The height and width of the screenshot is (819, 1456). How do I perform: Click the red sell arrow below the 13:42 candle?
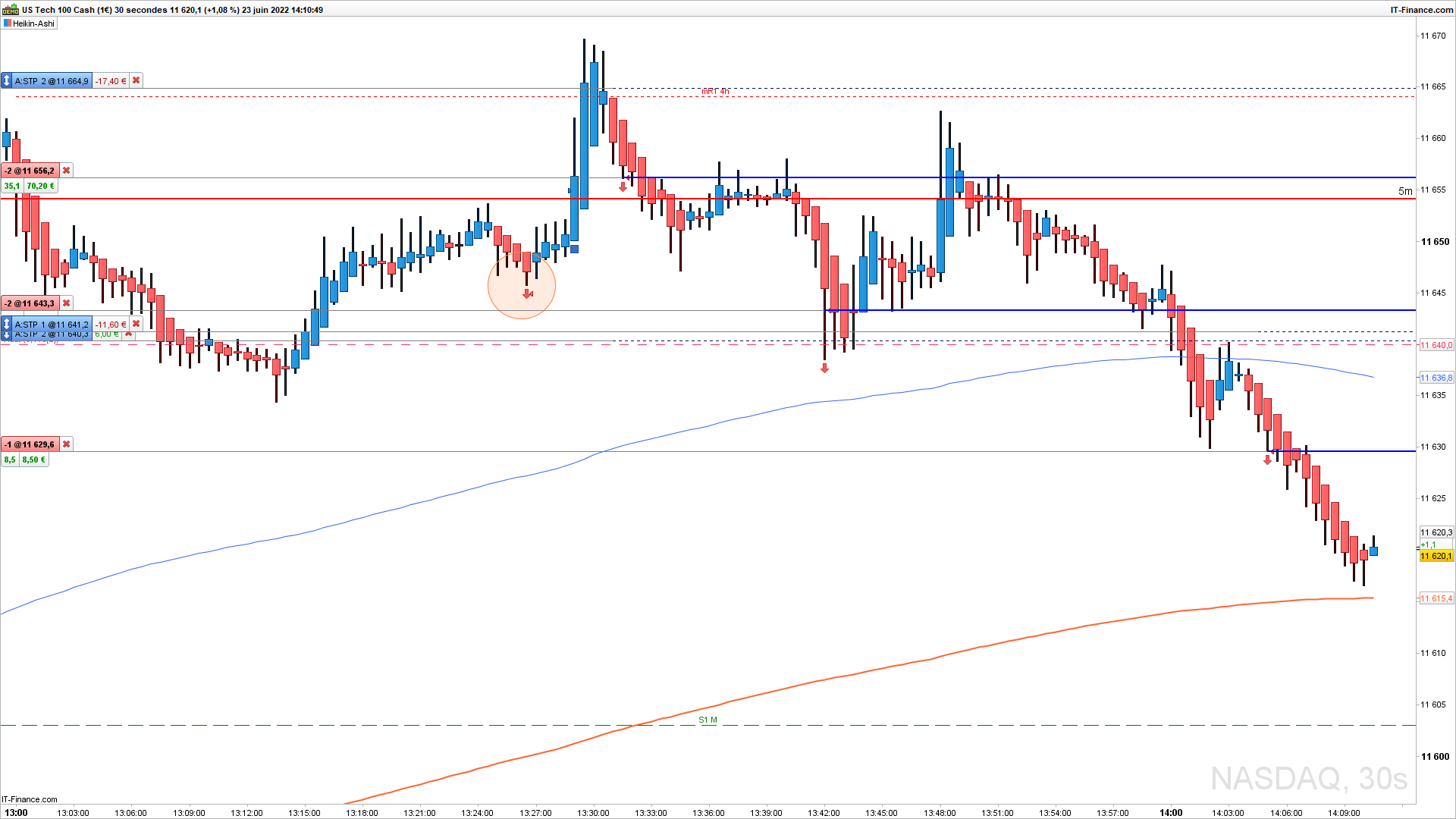824,369
